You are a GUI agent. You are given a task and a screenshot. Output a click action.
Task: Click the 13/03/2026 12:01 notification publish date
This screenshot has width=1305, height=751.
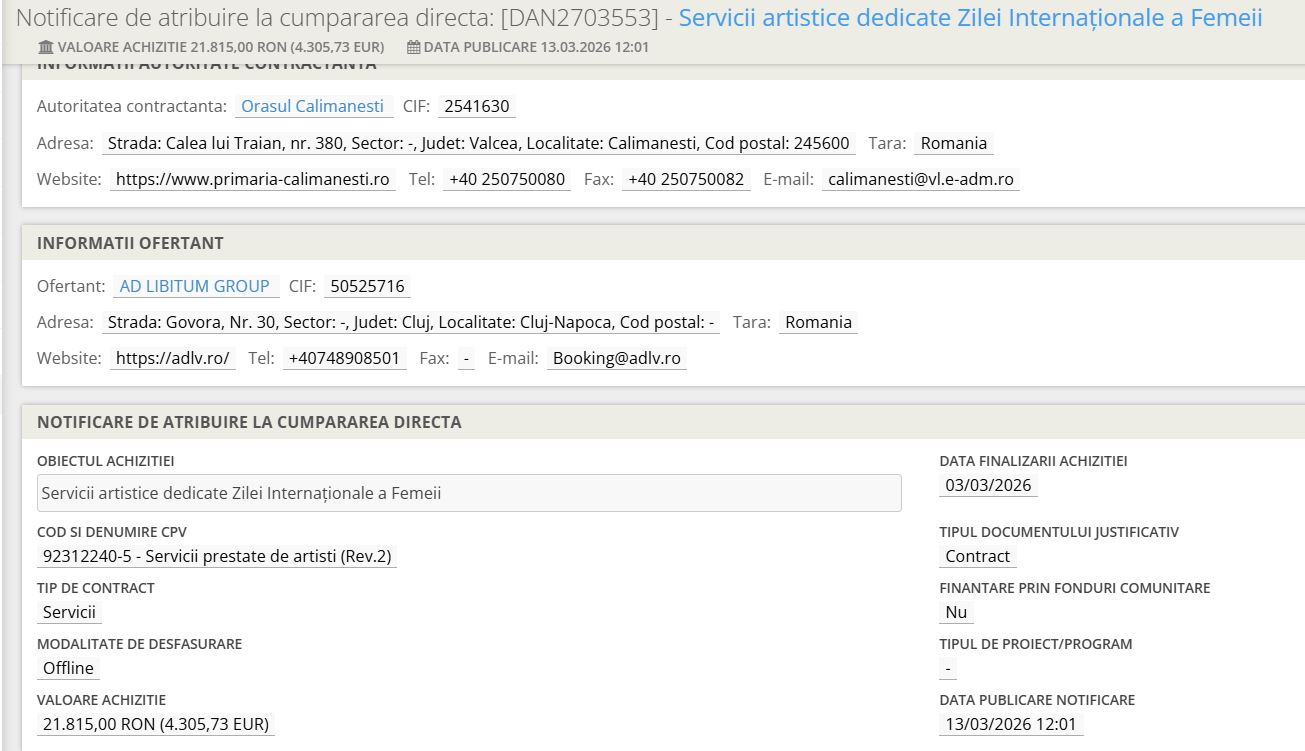click(x=1010, y=724)
